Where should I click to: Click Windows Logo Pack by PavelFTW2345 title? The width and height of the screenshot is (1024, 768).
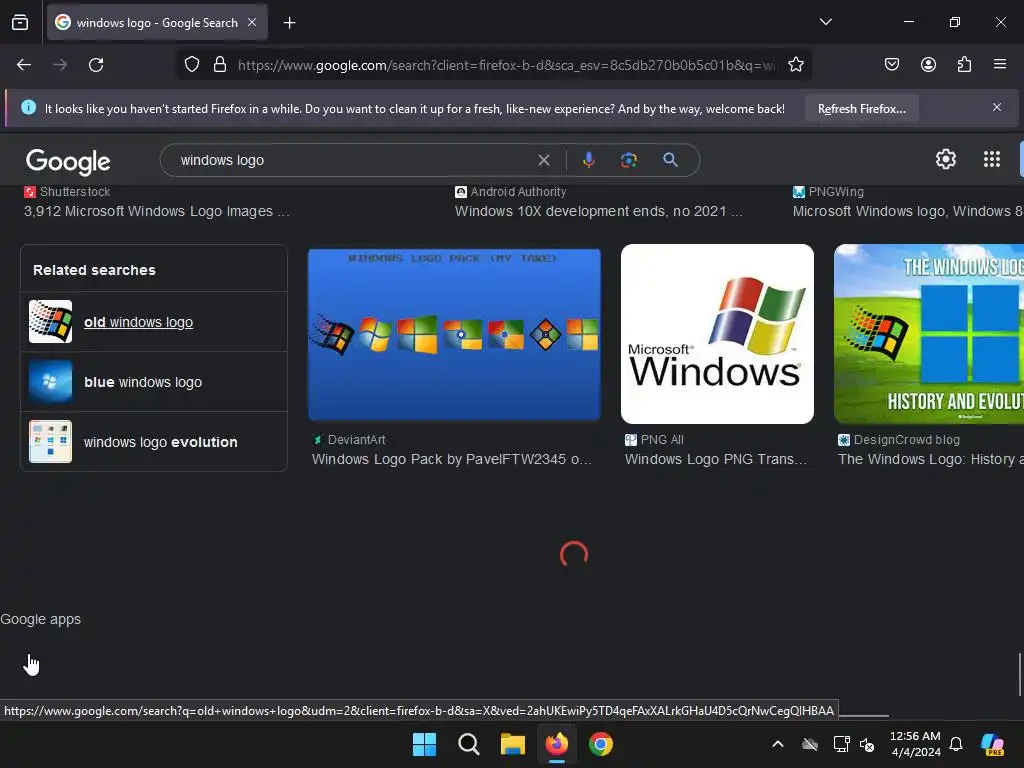pos(451,459)
